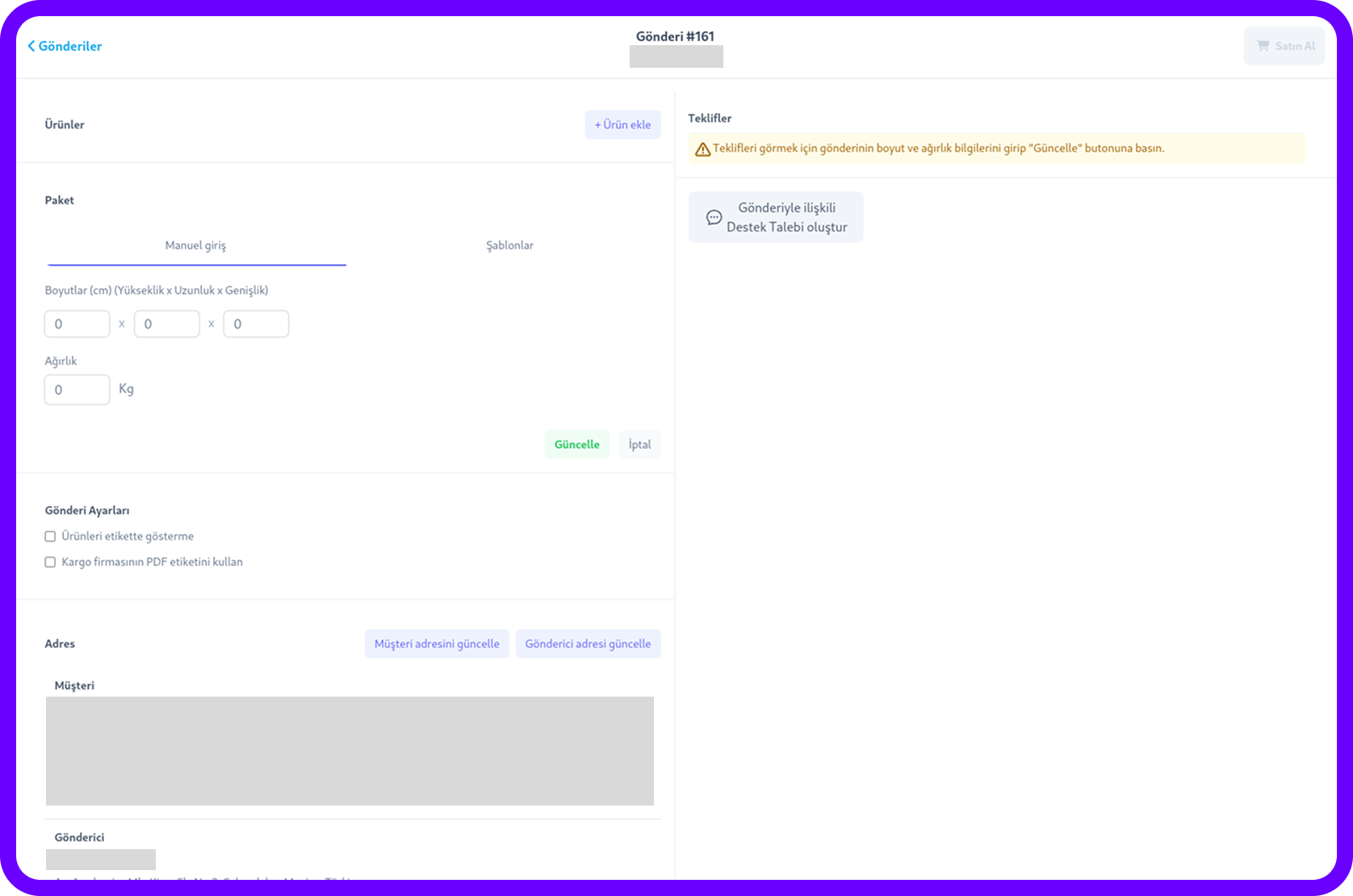Focus the height (Yükseklik) dimension field
This screenshot has height=896, width=1353.
(x=77, y=324)
